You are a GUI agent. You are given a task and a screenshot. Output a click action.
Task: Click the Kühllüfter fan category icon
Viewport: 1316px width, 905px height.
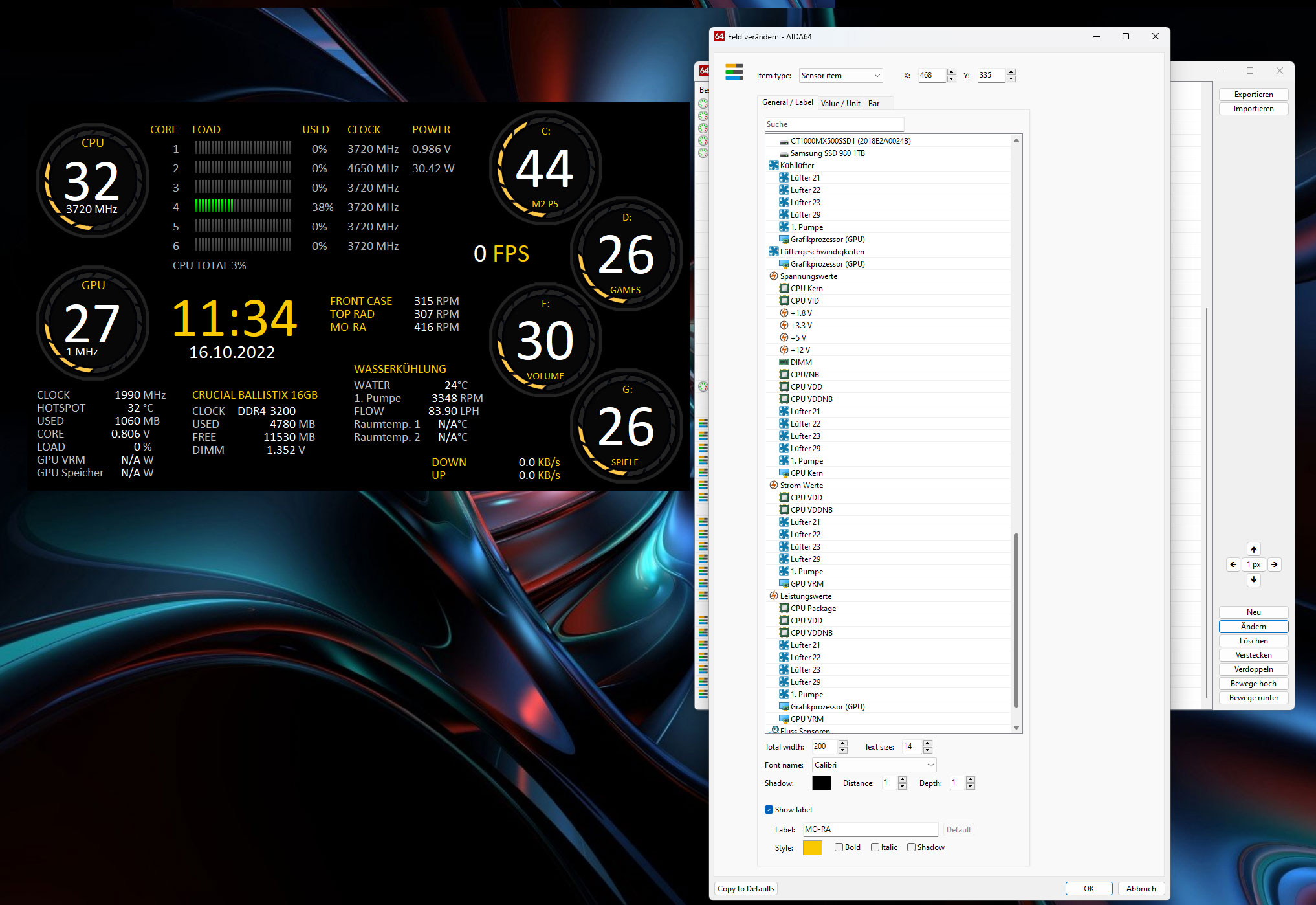(773, 166)
